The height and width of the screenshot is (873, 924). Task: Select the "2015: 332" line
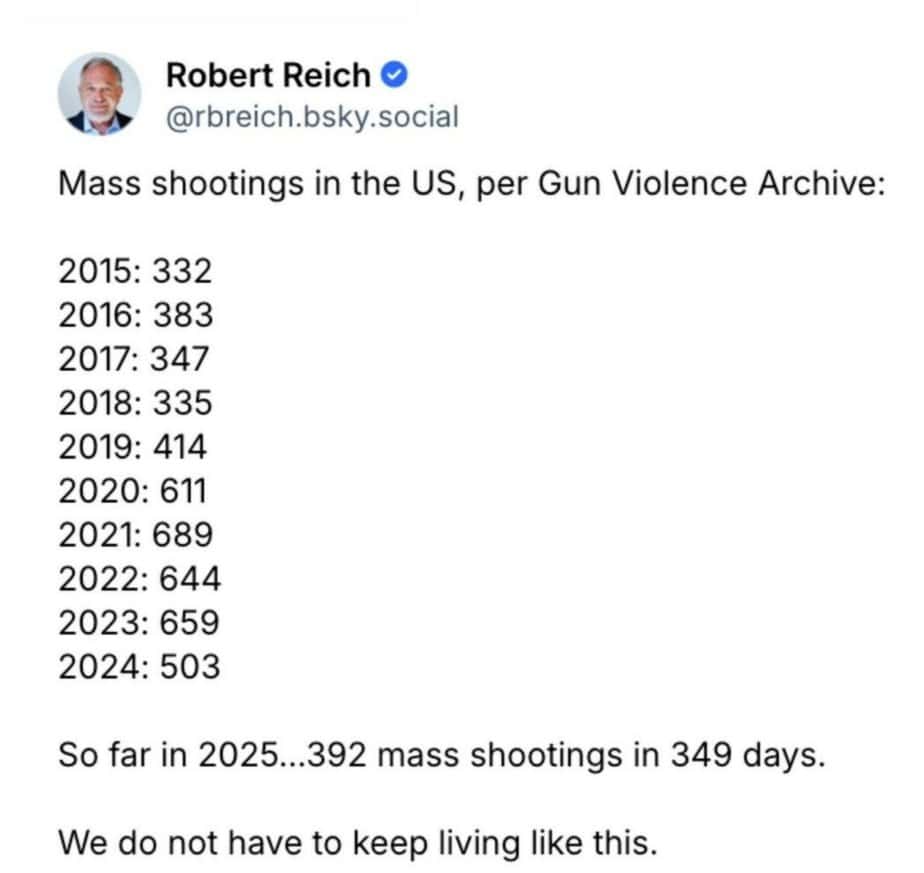pyautogui.click(x=135, y=272)
